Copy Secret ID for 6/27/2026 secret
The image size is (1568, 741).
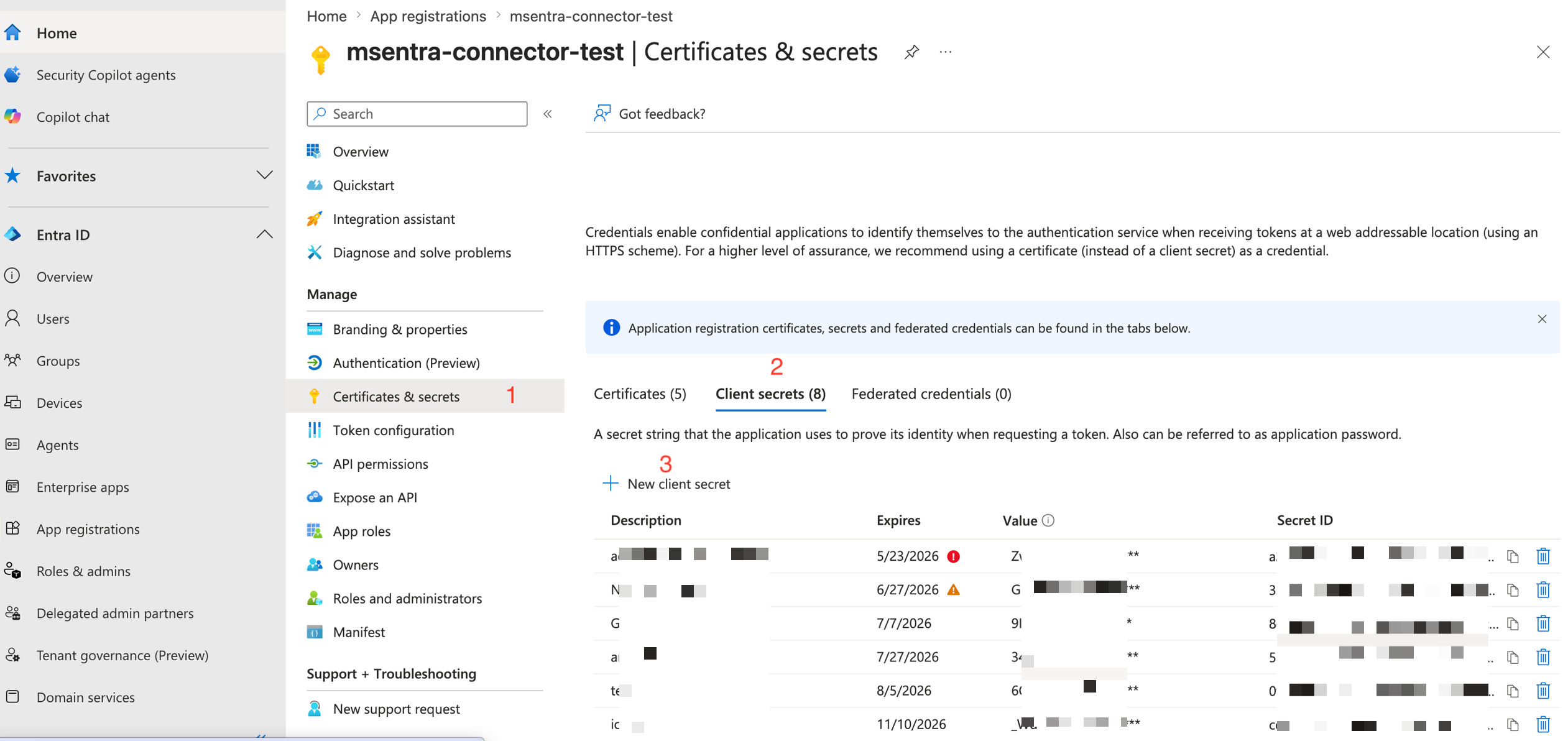(1513, 590)
